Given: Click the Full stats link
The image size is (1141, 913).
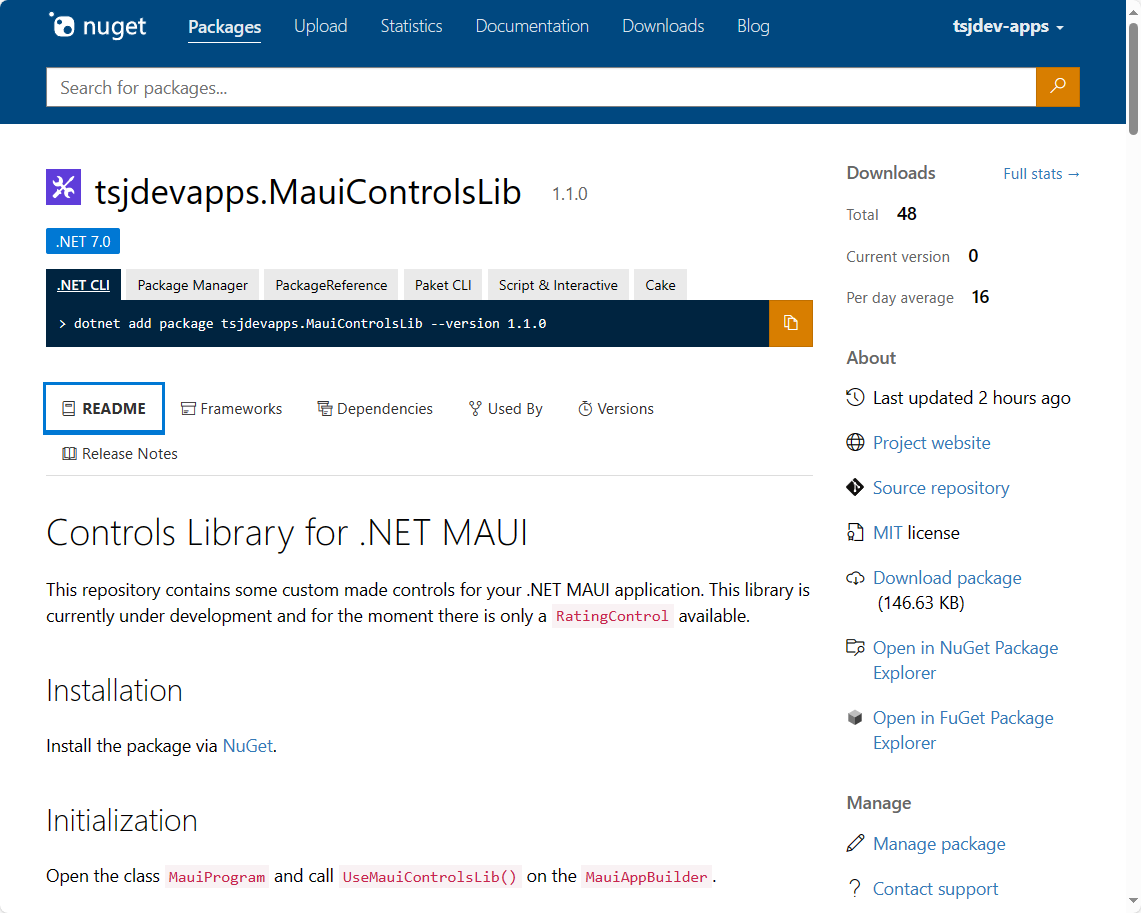Looking at the screenshot, I should (x=1041, y=174).
